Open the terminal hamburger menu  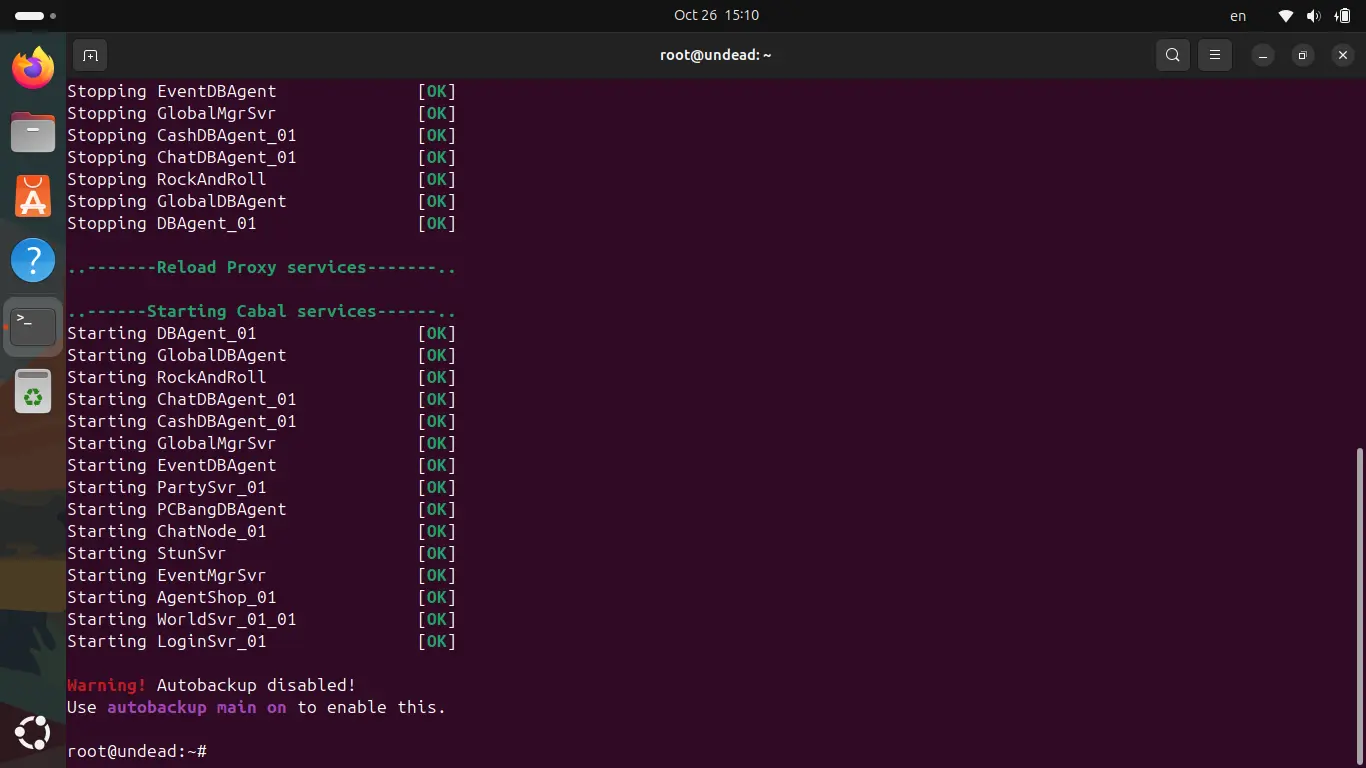(1215, 55)
